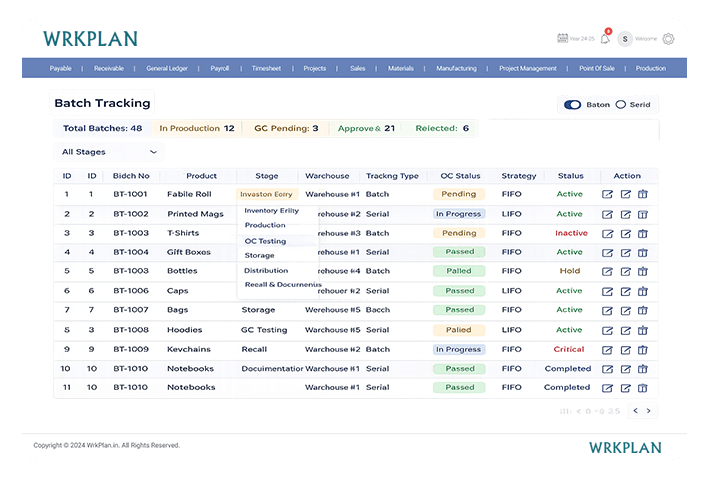Click trash icon in Hoodies row
This screenshot has height=477, width=708.
(643, 330)
